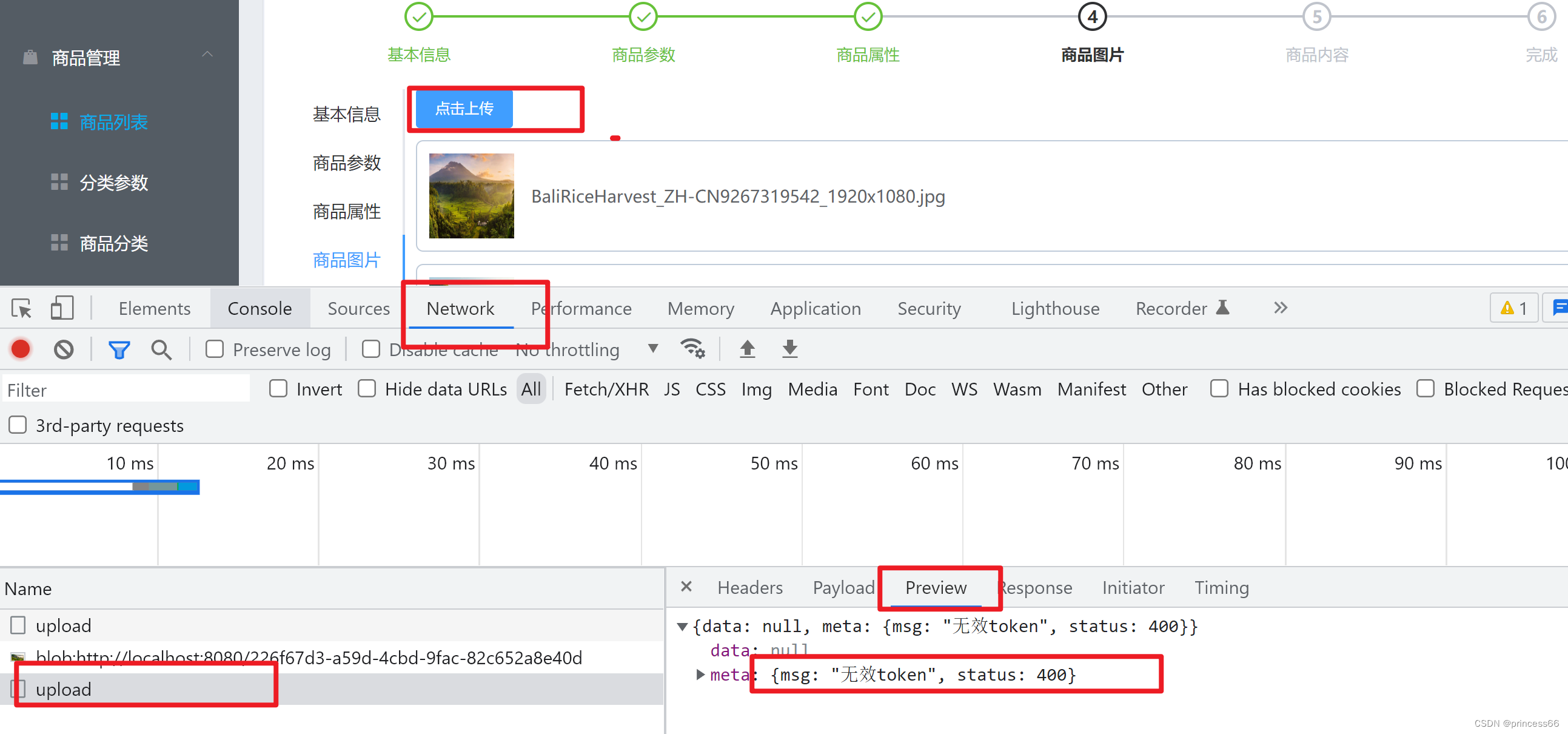Stop network recording with red button
This screenshot has width=1568, height=734.
coord(21,349)
